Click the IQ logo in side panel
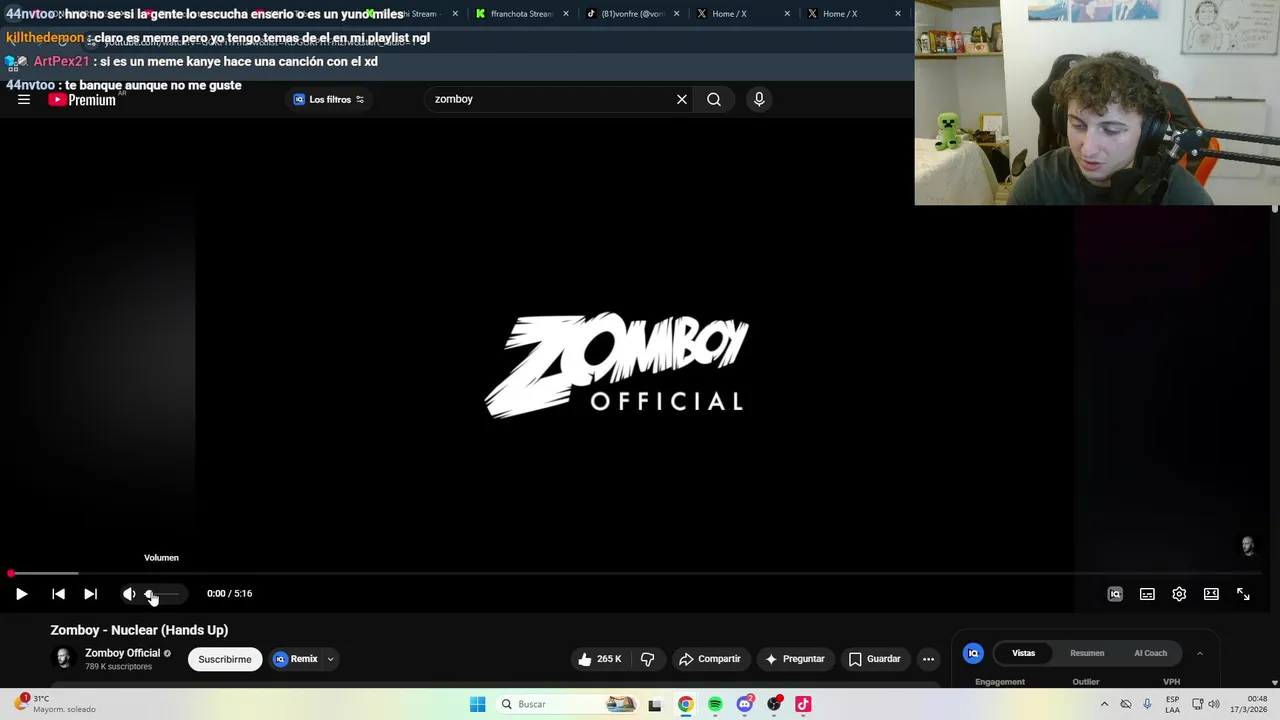 973,653
